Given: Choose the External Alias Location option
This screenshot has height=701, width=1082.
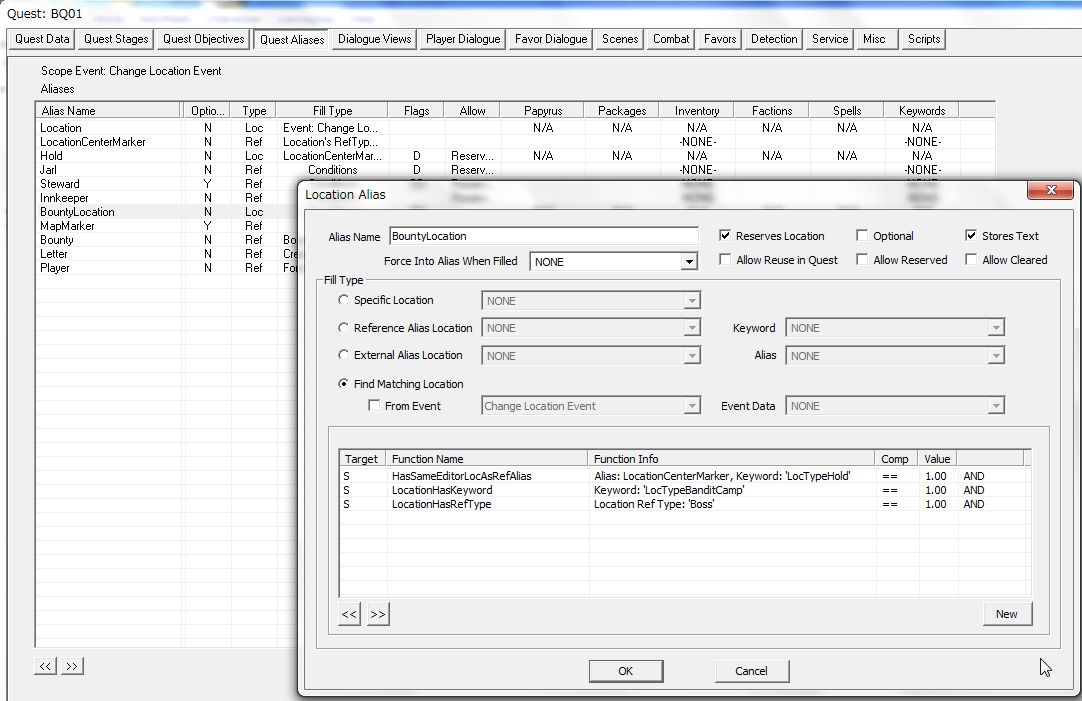Looking at the screenshot, I should tap(344, 355).
